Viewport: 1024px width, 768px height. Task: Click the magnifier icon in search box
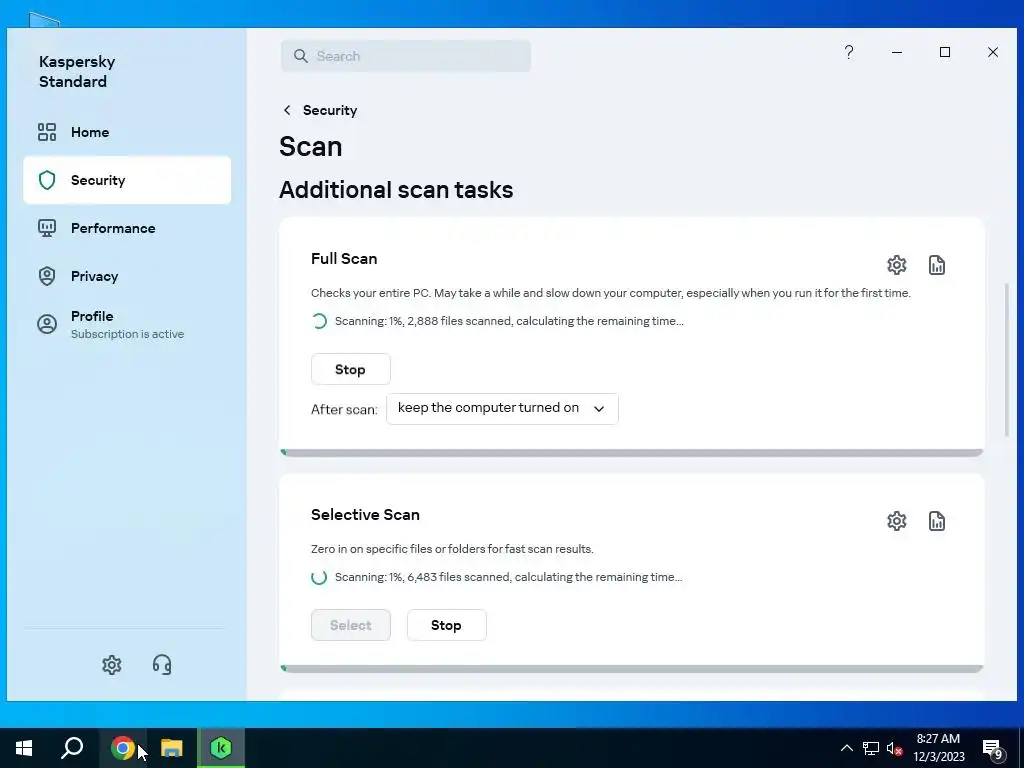(300, 56)
